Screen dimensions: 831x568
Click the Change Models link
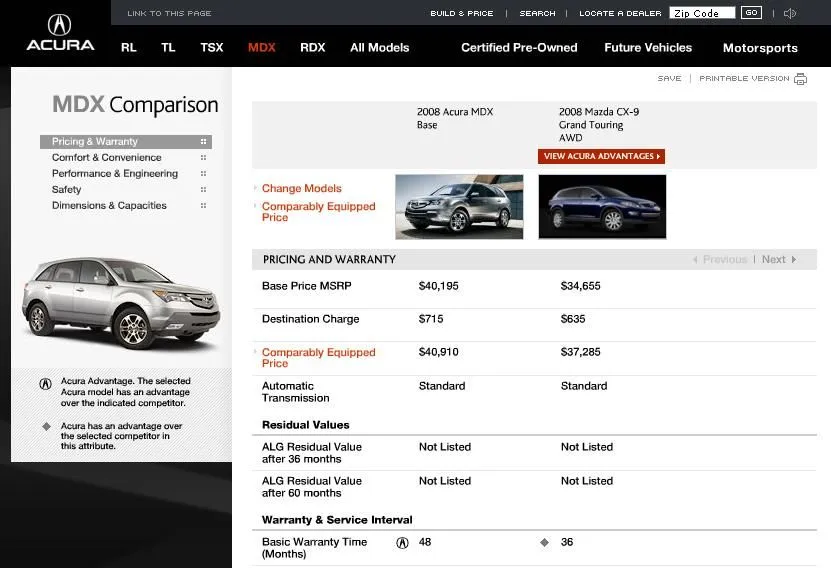pos(301,188)
